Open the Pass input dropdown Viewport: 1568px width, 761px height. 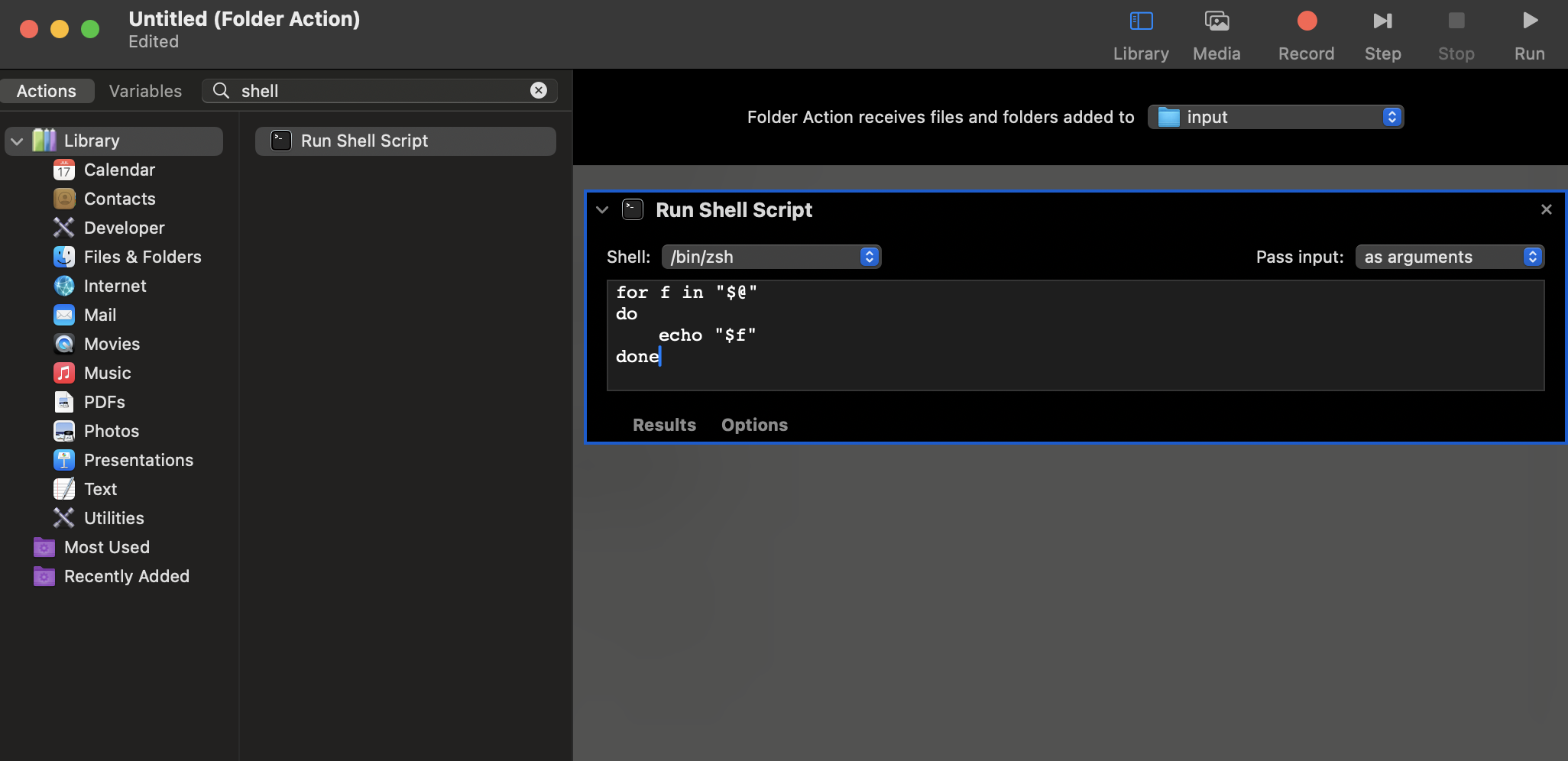coord(1449,257)
